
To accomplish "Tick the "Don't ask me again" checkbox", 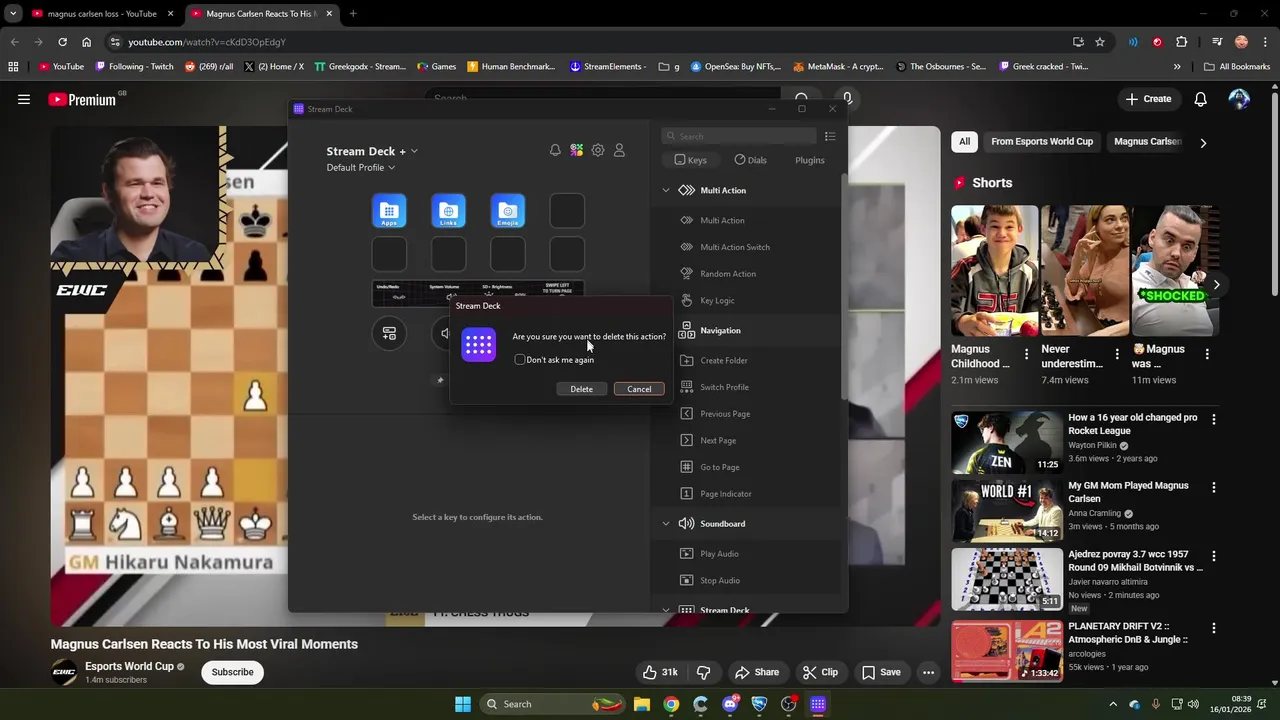I will pyautogui.click(x=520, y=360).
